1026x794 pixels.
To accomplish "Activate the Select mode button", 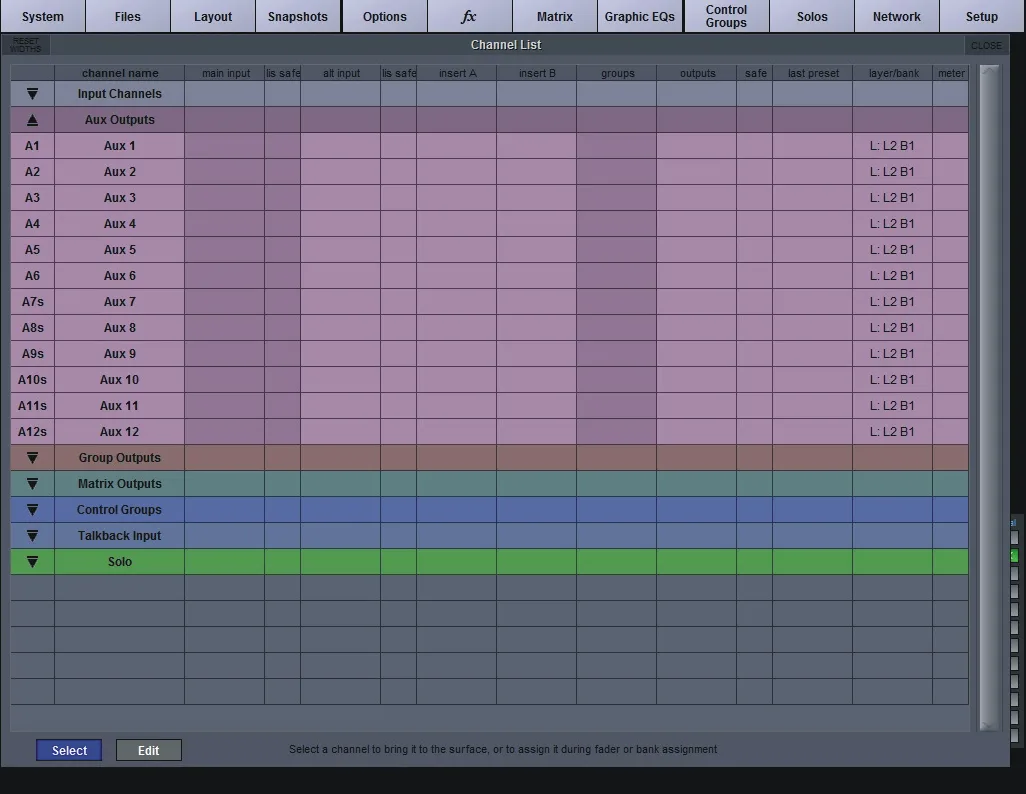I will (69, 750).
